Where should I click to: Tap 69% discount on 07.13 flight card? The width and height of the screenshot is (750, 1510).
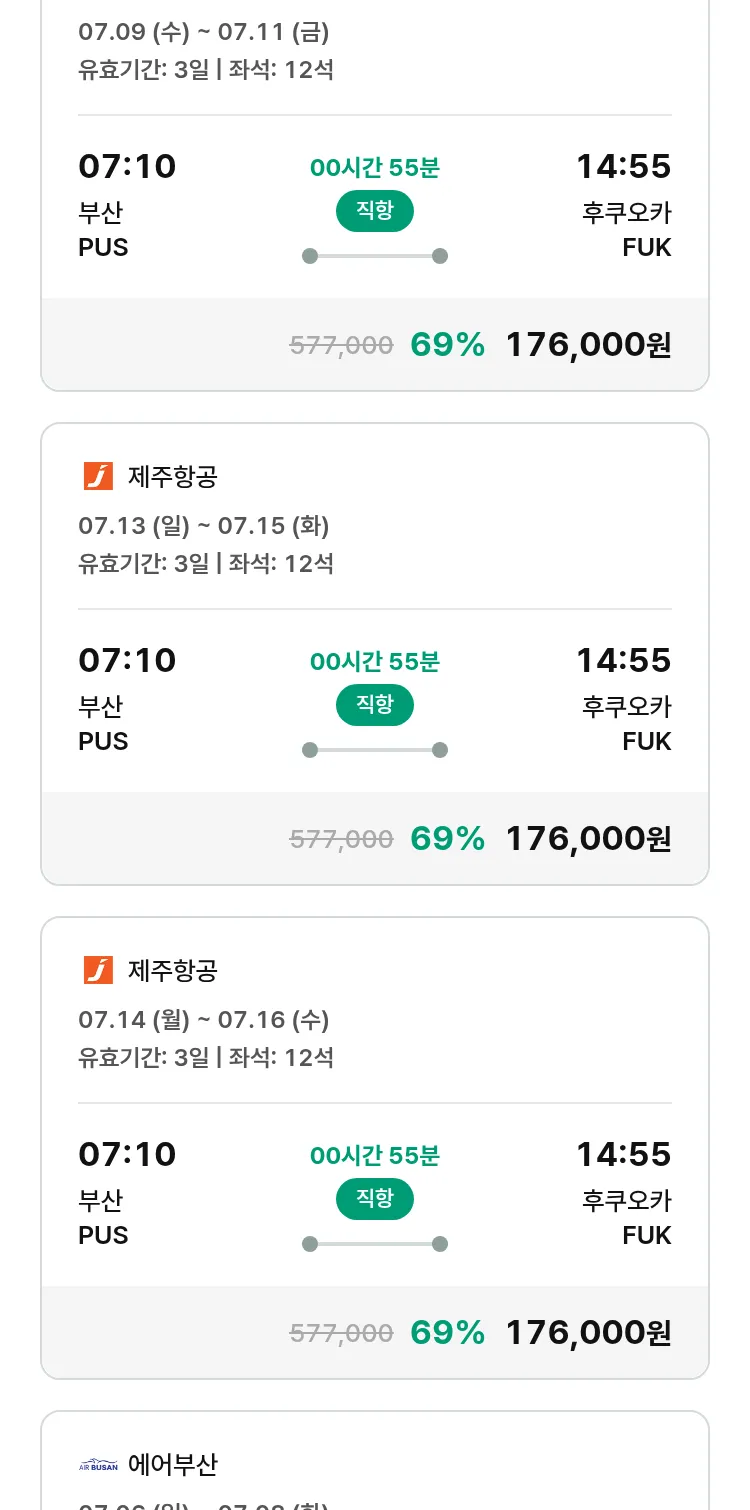tap(448, 839)
